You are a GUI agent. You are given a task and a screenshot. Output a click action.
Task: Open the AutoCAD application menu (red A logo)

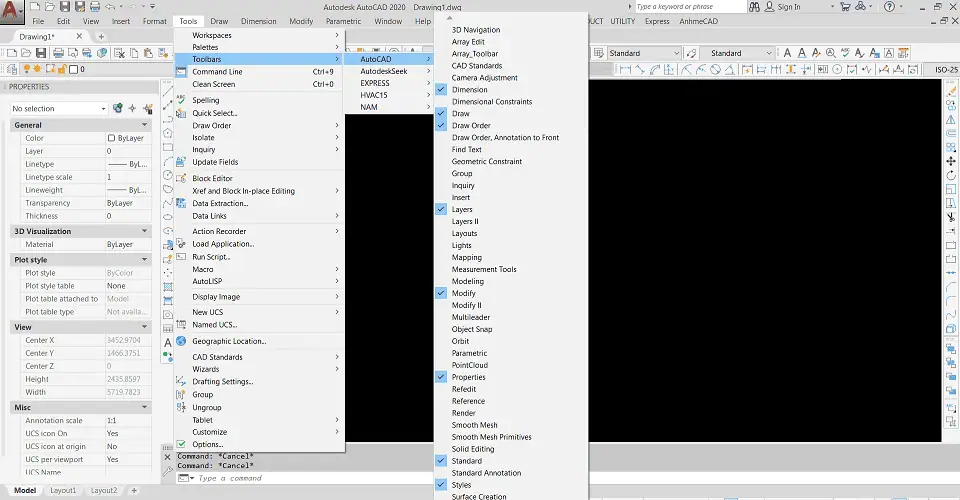(x=12, y=12)
